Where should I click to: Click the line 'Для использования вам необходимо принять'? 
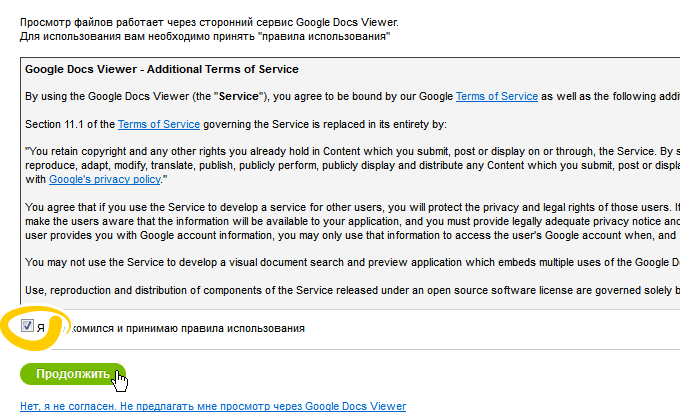pyautogui.click(x=137, y=36)
